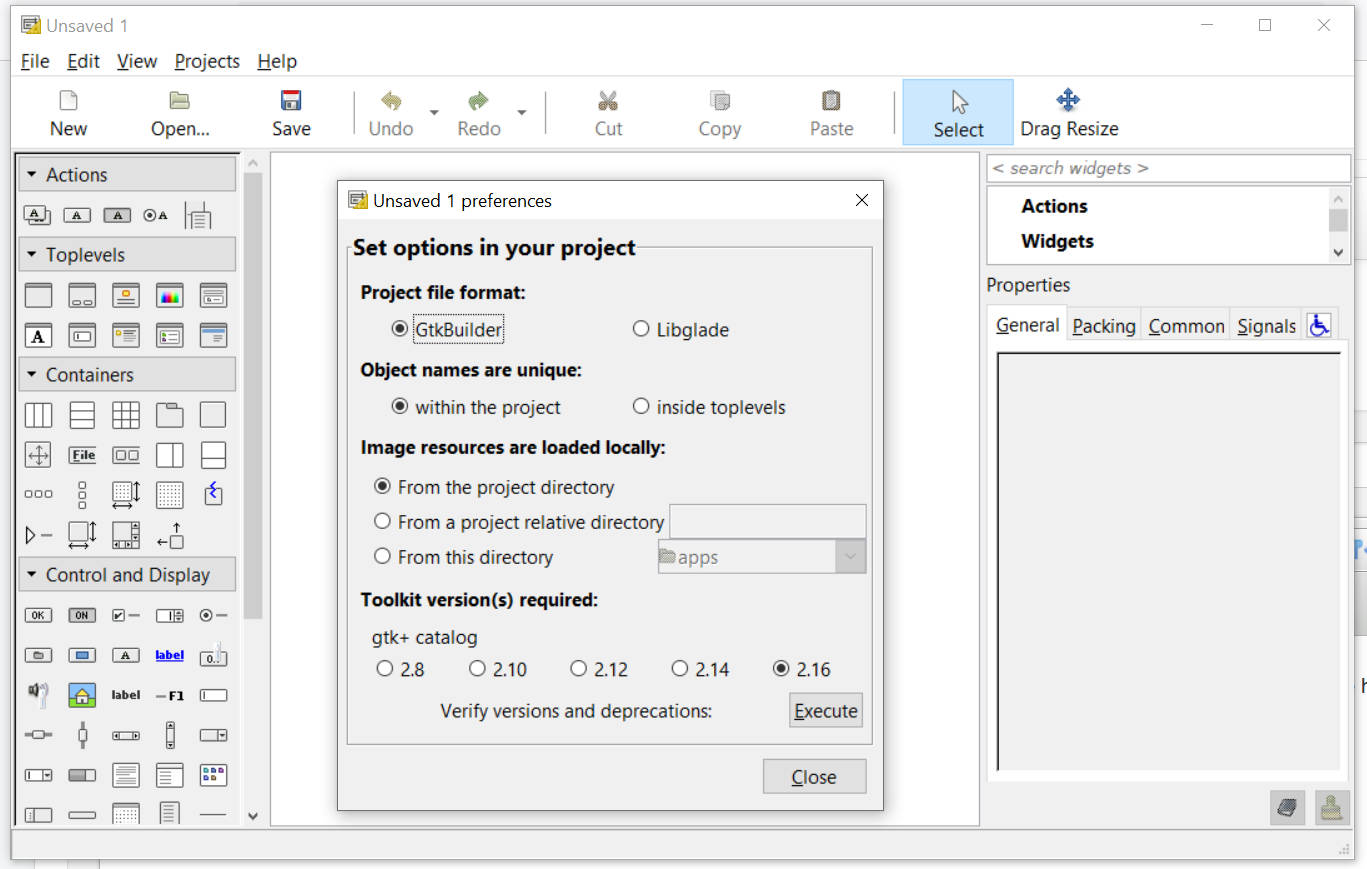
Task: Add an Action Group from the Actions palette
Action: [38, 215]
